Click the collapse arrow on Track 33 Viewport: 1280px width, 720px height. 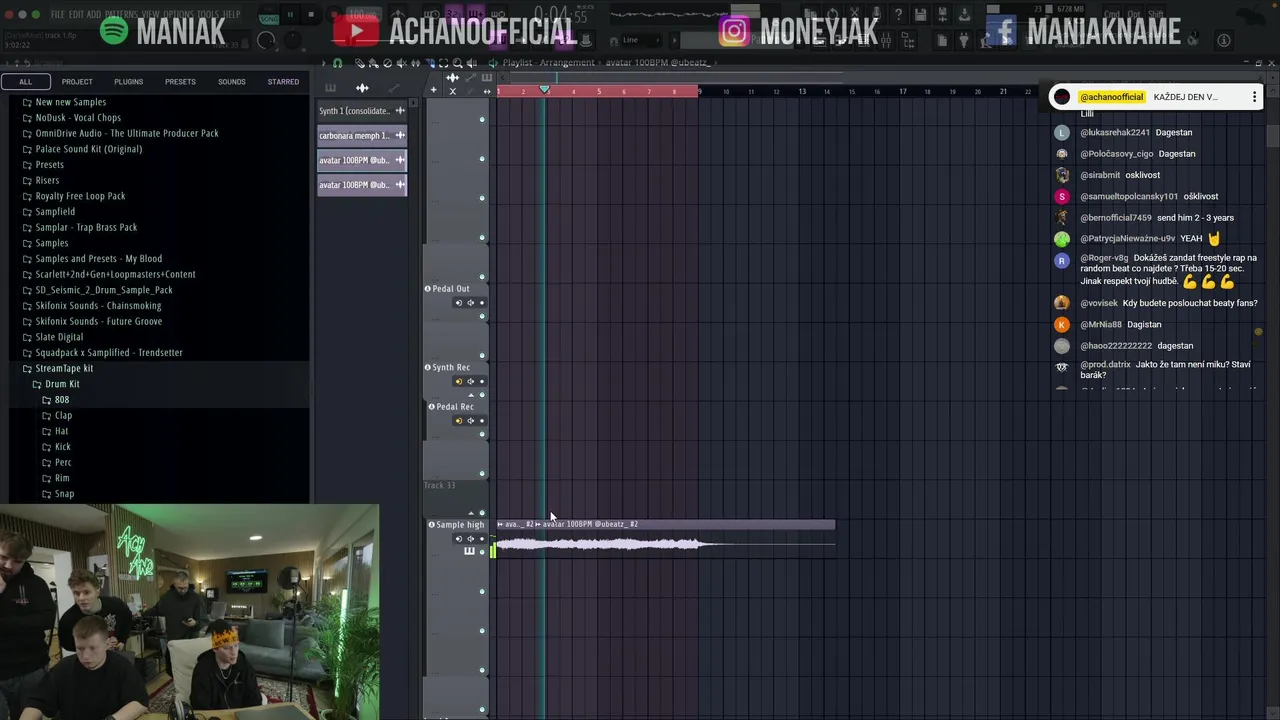(x=471, y=513)
